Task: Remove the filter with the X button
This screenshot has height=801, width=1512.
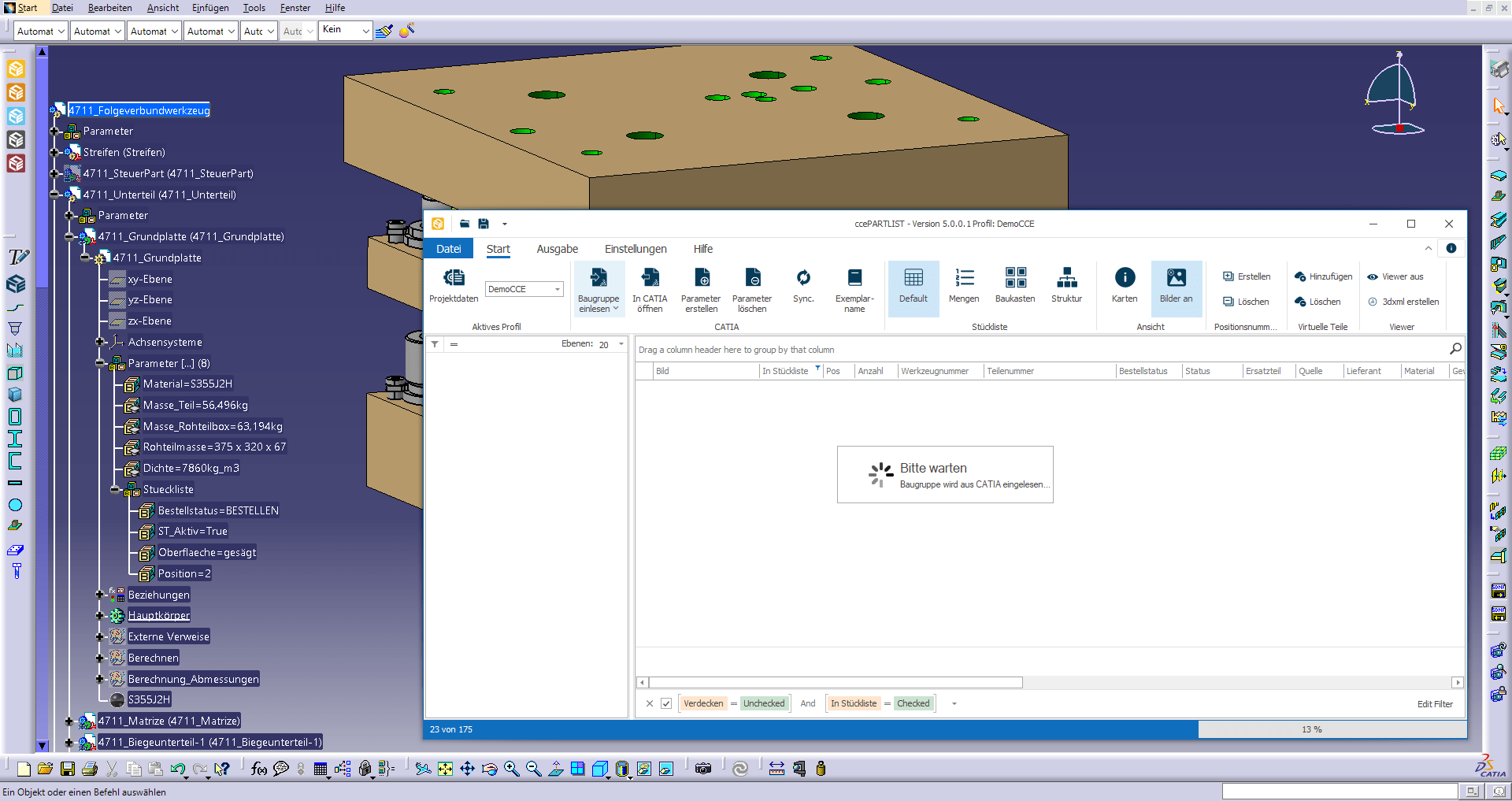Action: pyautogui.click(x=649, y=703)
